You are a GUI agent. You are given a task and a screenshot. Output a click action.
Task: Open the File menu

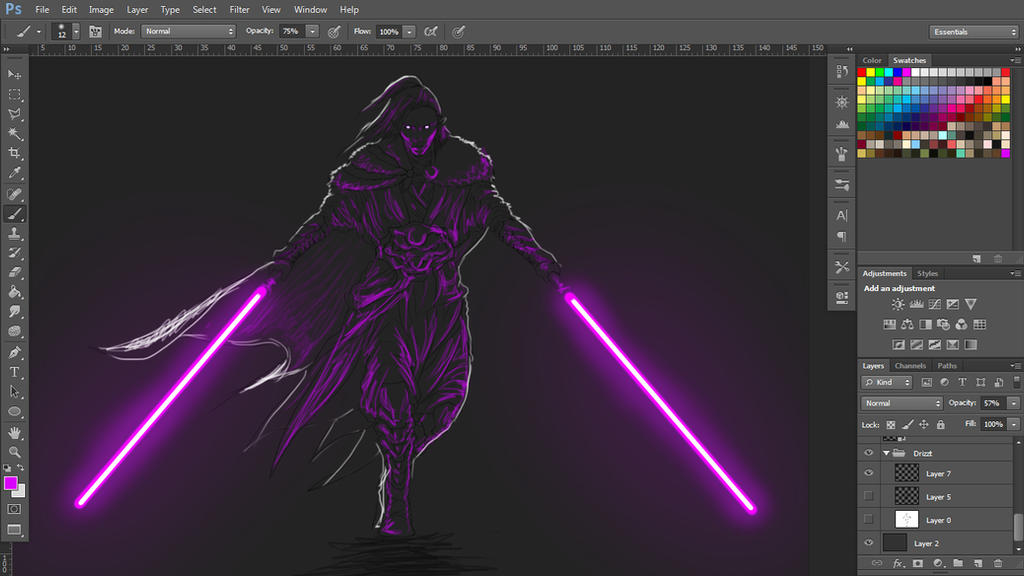[x=42, y=10]
